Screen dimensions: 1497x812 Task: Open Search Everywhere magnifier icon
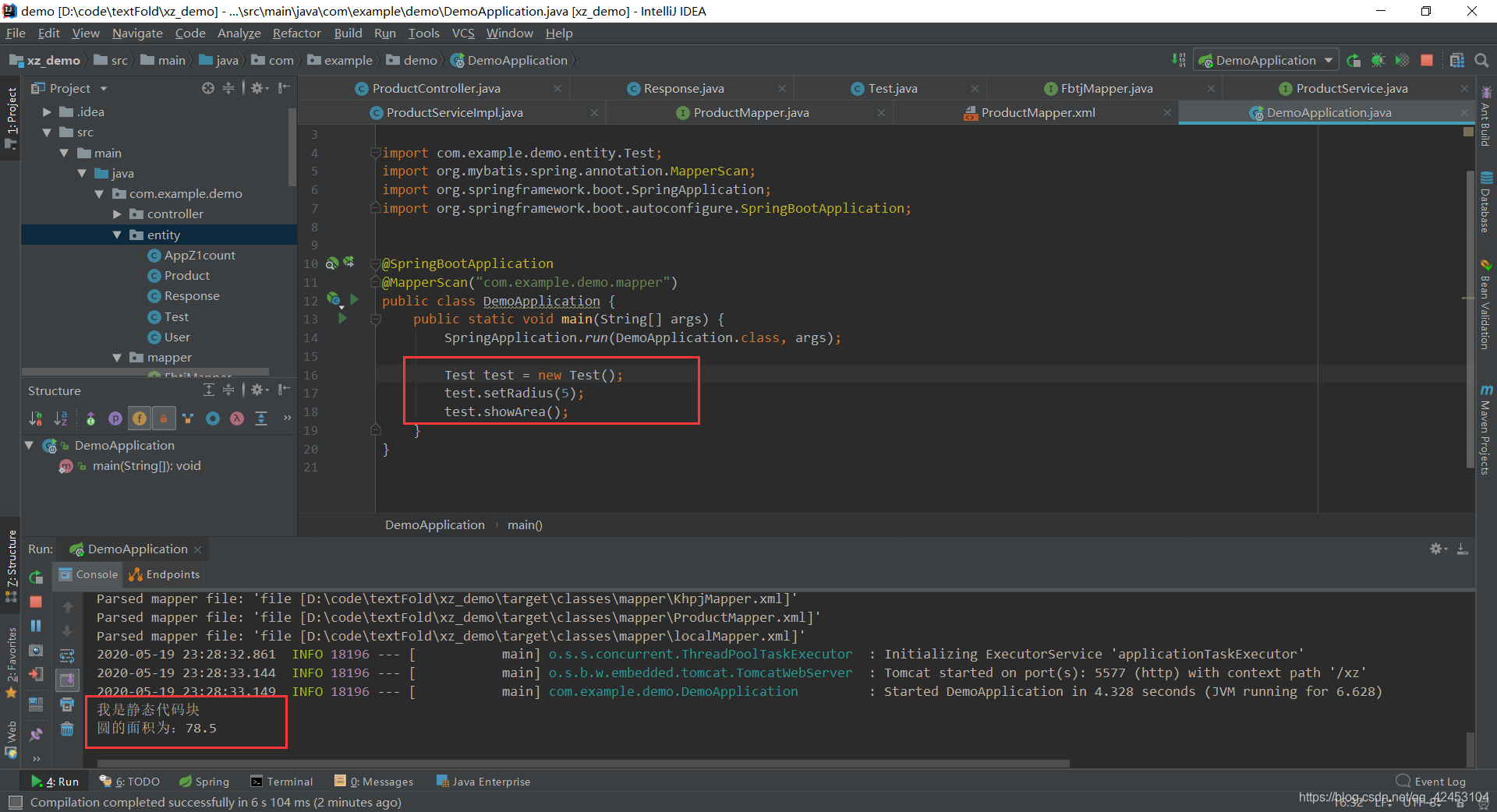[1481, 60]
